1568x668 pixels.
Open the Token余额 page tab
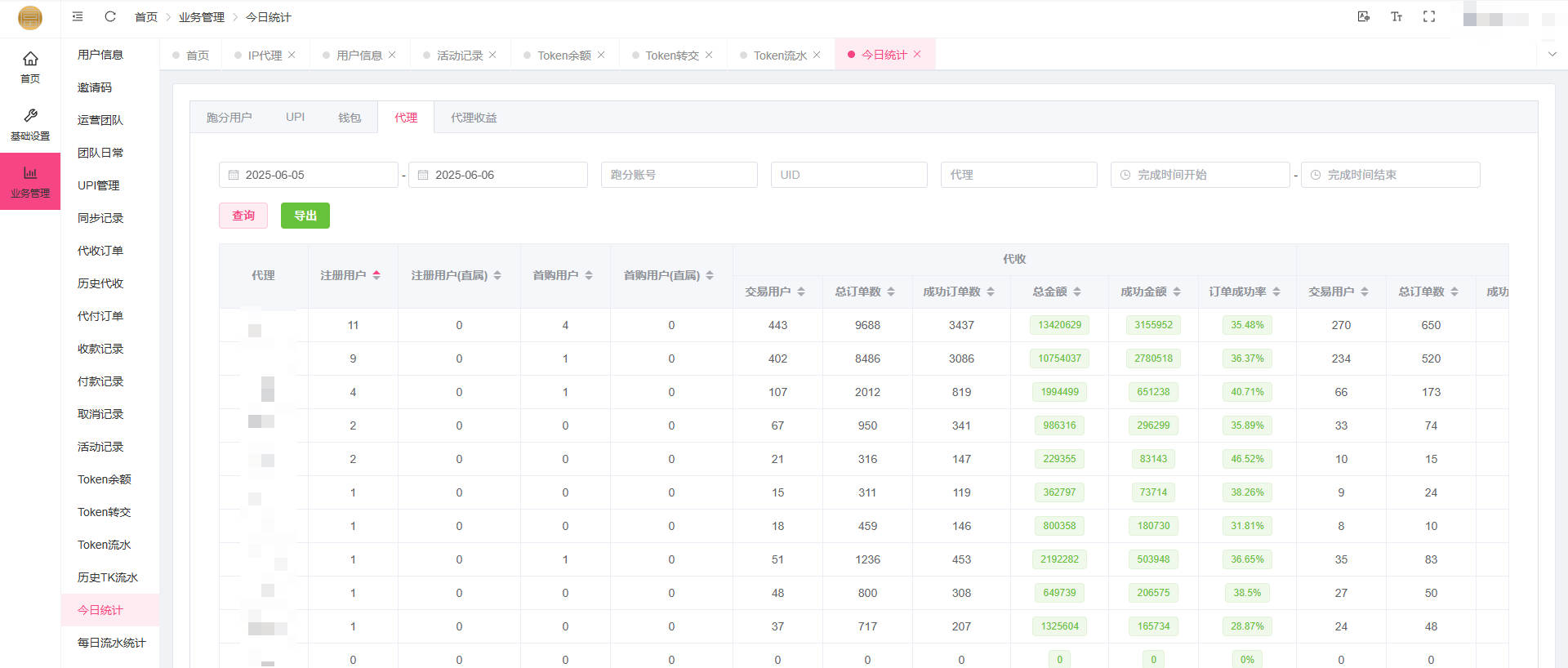[564, 55]
